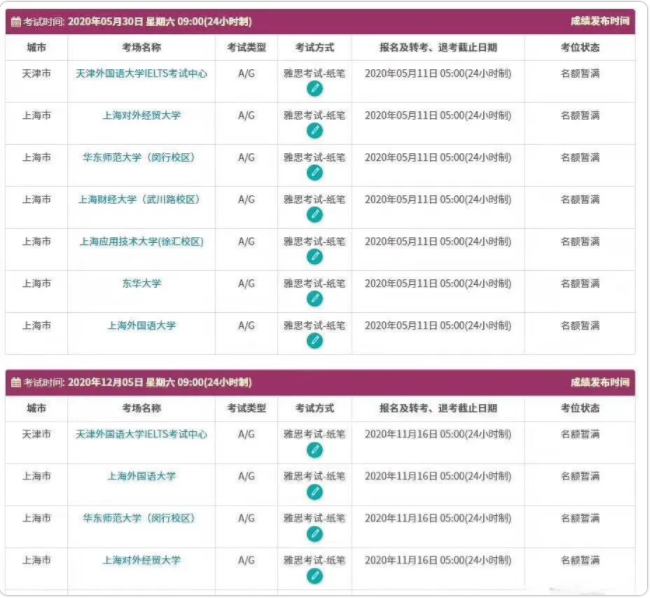Click pencil icon in 上海外国语大学 row, 12月05日 table
The width and height of the screenshot is (650, 598).
pos(315,492)
